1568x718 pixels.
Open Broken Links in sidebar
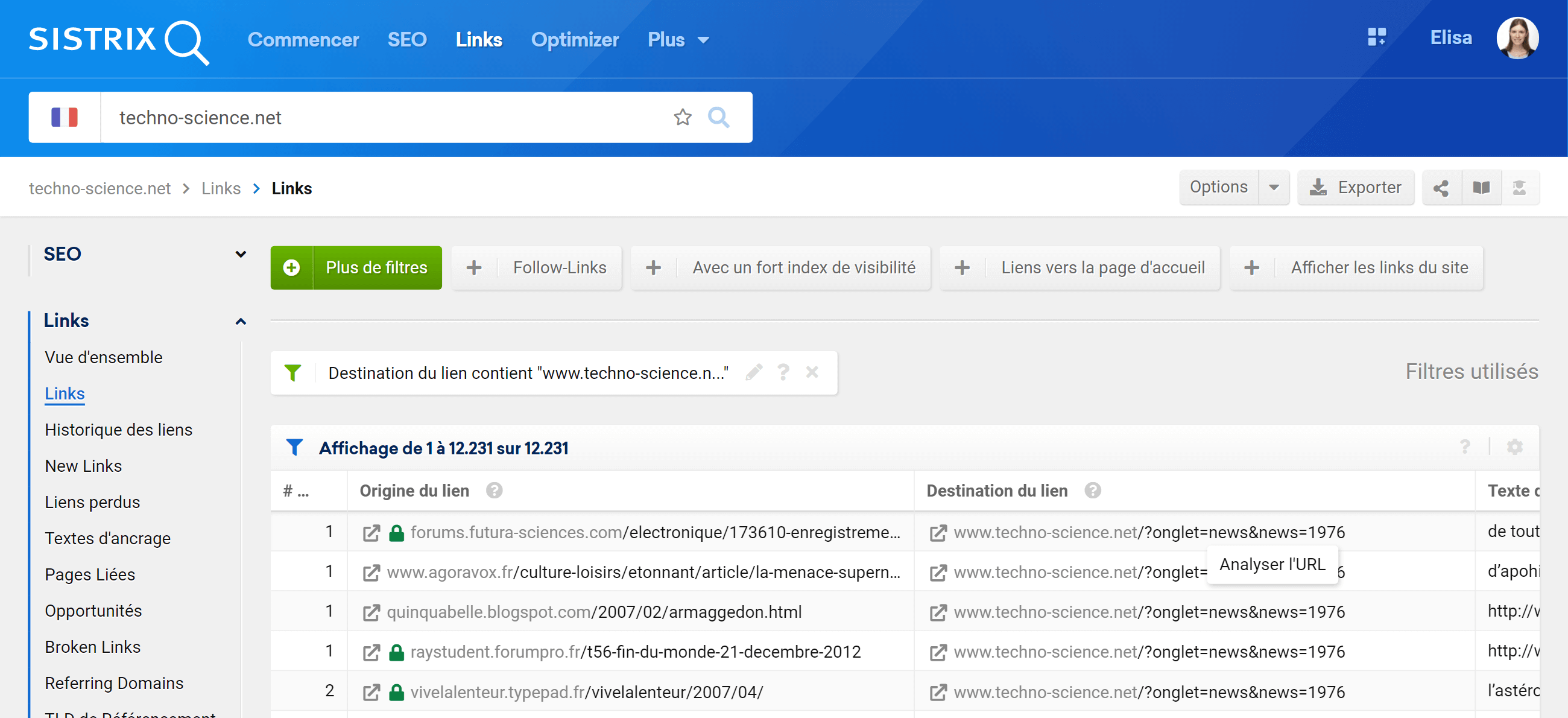[92, 647]
